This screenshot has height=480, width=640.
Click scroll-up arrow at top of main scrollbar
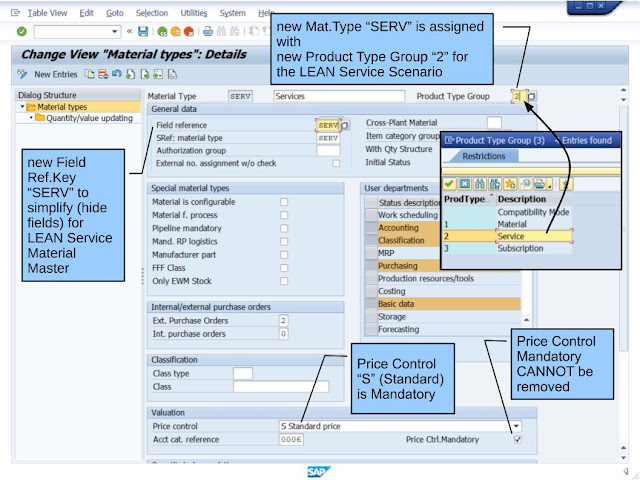(623, 90)
